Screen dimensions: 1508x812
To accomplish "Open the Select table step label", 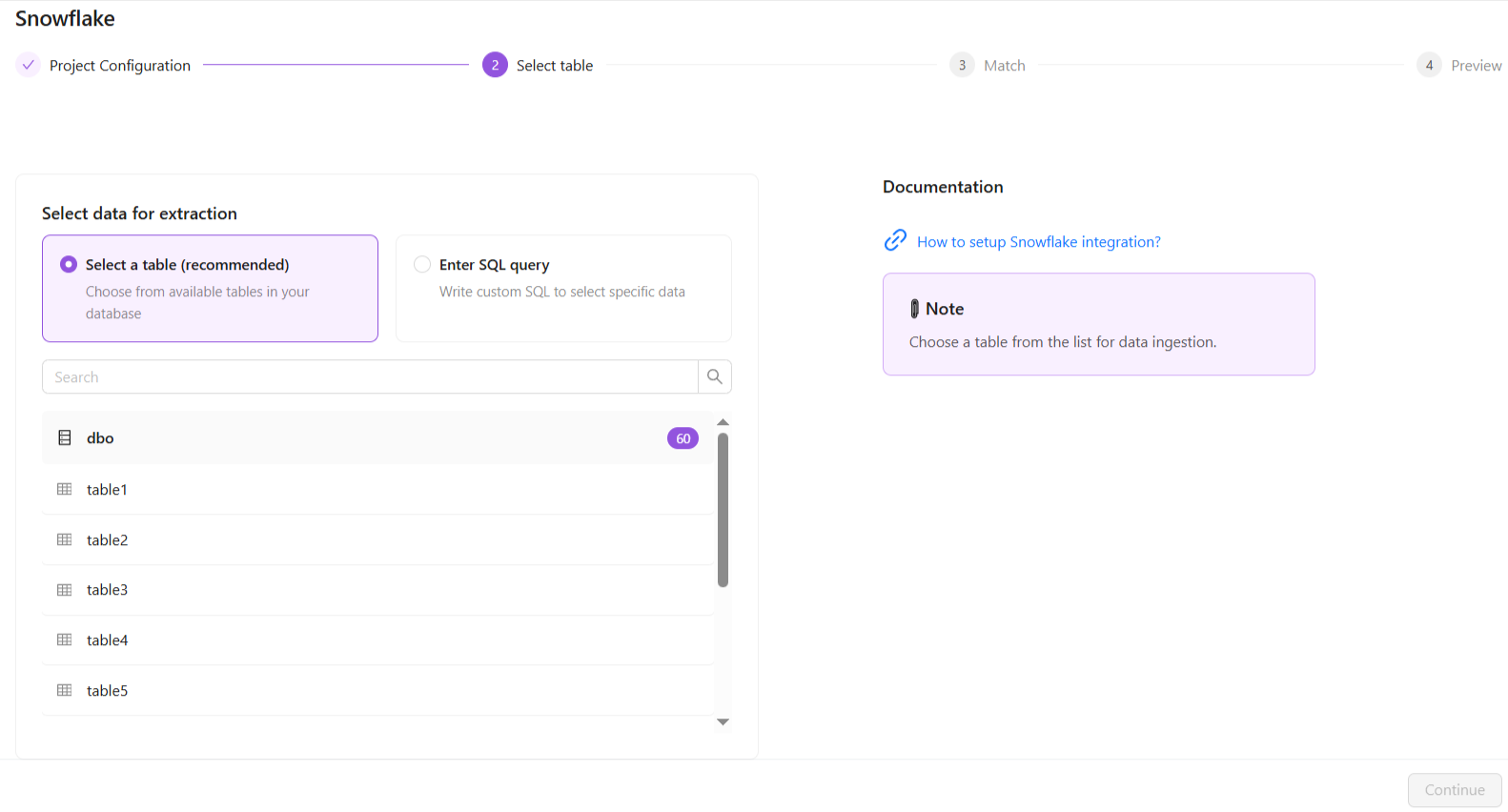I will click(x=555, y=66).
